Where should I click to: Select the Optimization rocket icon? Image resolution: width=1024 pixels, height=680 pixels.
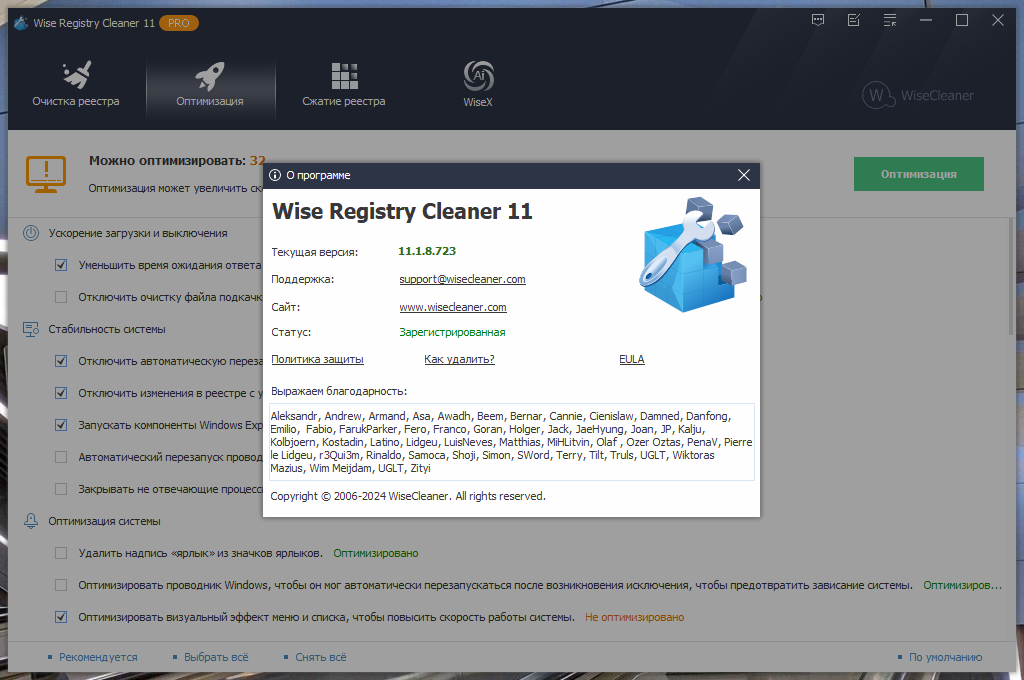coord(210,76)
